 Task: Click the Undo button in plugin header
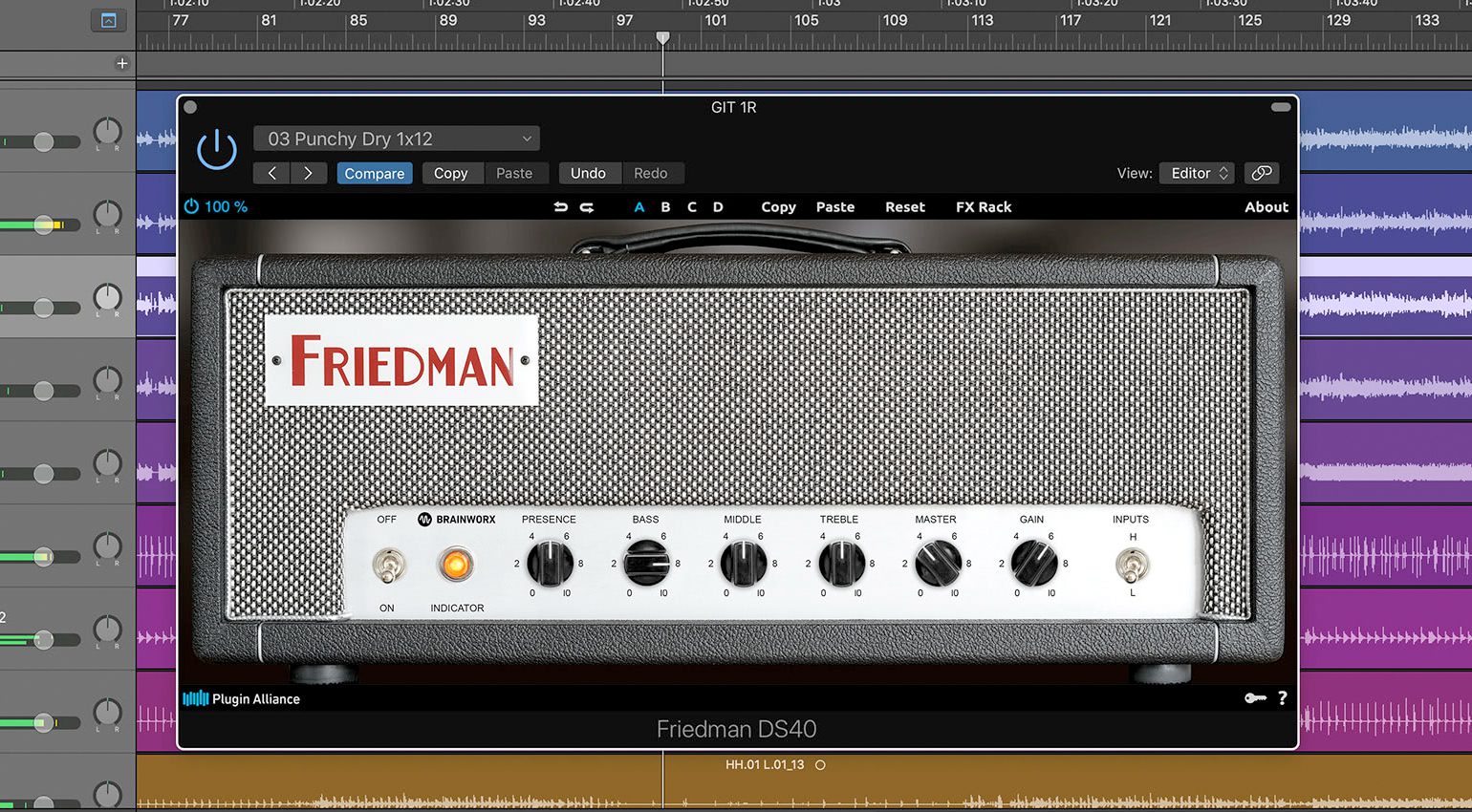point(588,173)
